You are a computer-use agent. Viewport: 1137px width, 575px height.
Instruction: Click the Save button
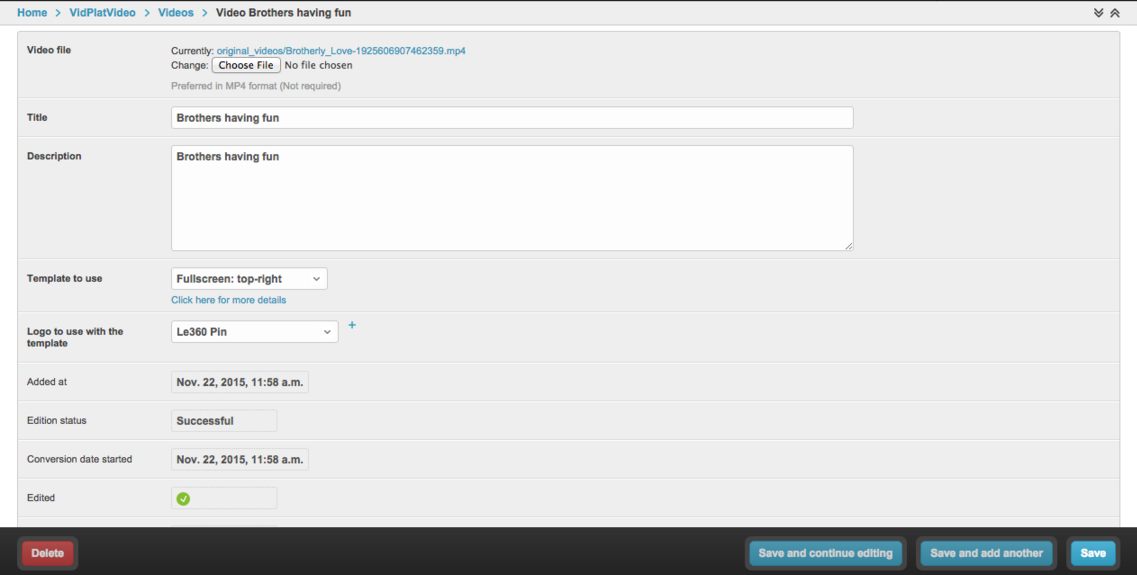(1093, 553)
